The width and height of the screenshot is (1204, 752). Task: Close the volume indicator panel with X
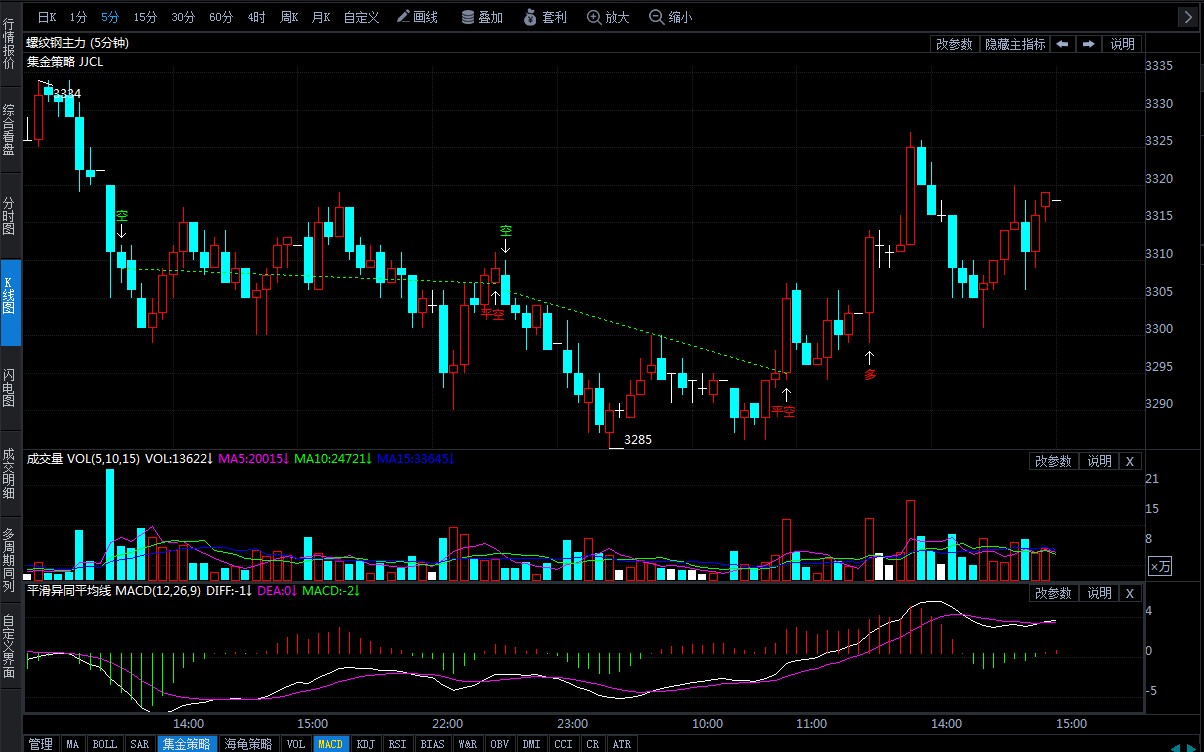(1129, 461)
